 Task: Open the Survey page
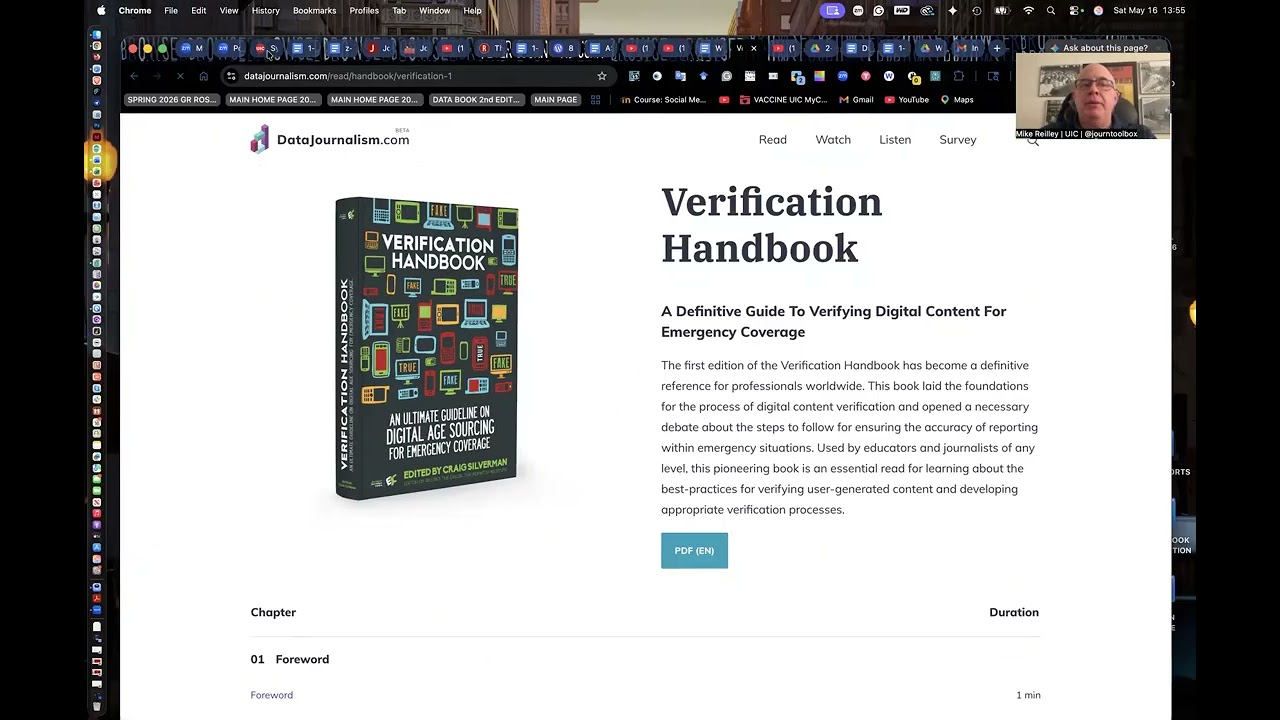(x=958, y=140)
